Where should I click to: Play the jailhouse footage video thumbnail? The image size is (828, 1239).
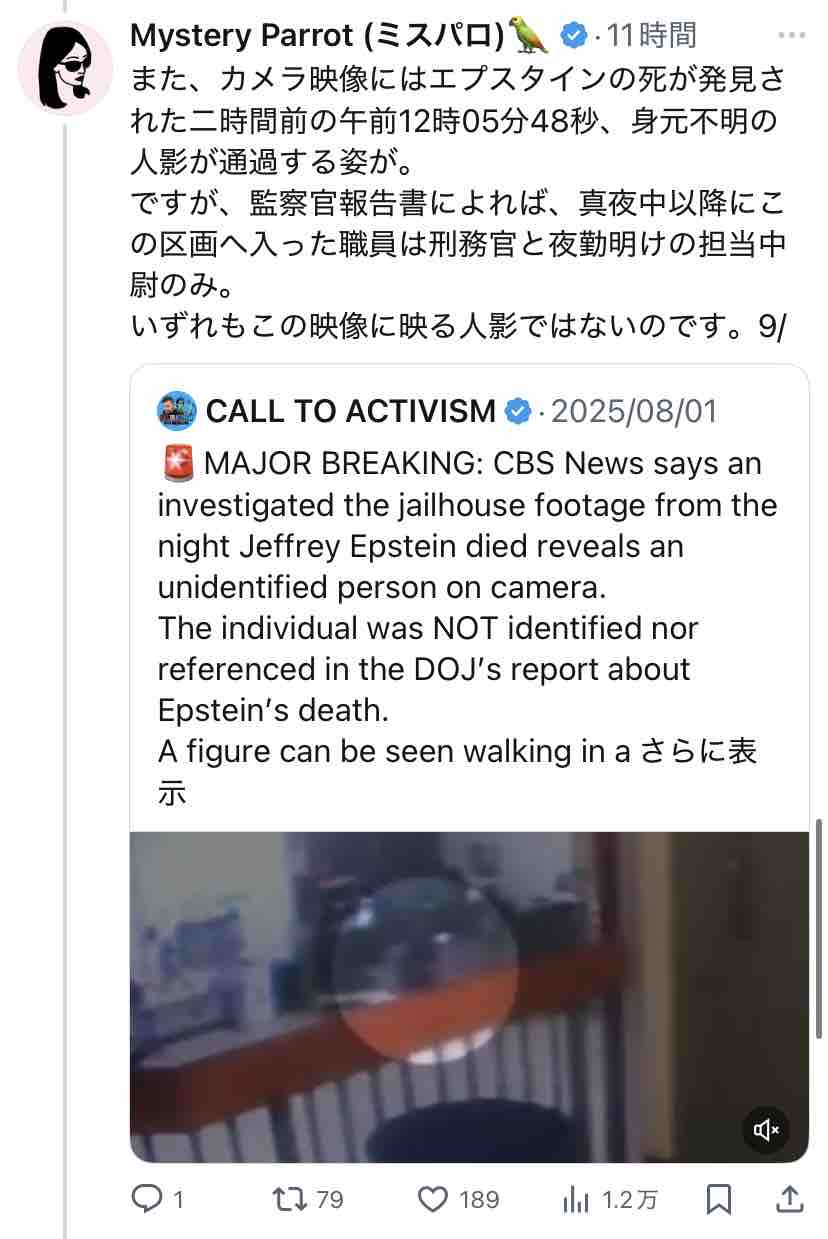click(x=469, y=997)
